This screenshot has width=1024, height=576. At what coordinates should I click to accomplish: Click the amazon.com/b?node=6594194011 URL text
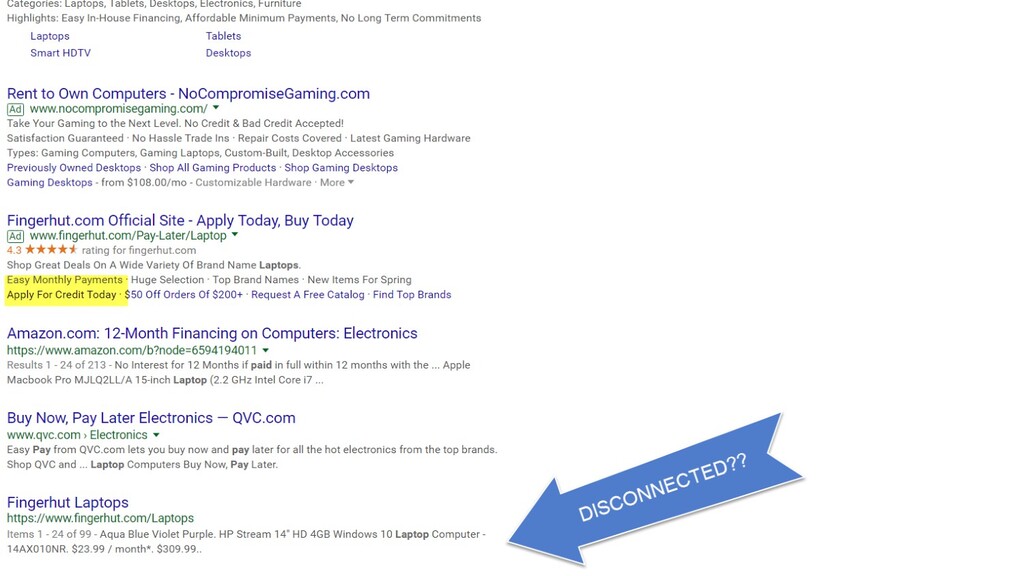pos(132,350)
